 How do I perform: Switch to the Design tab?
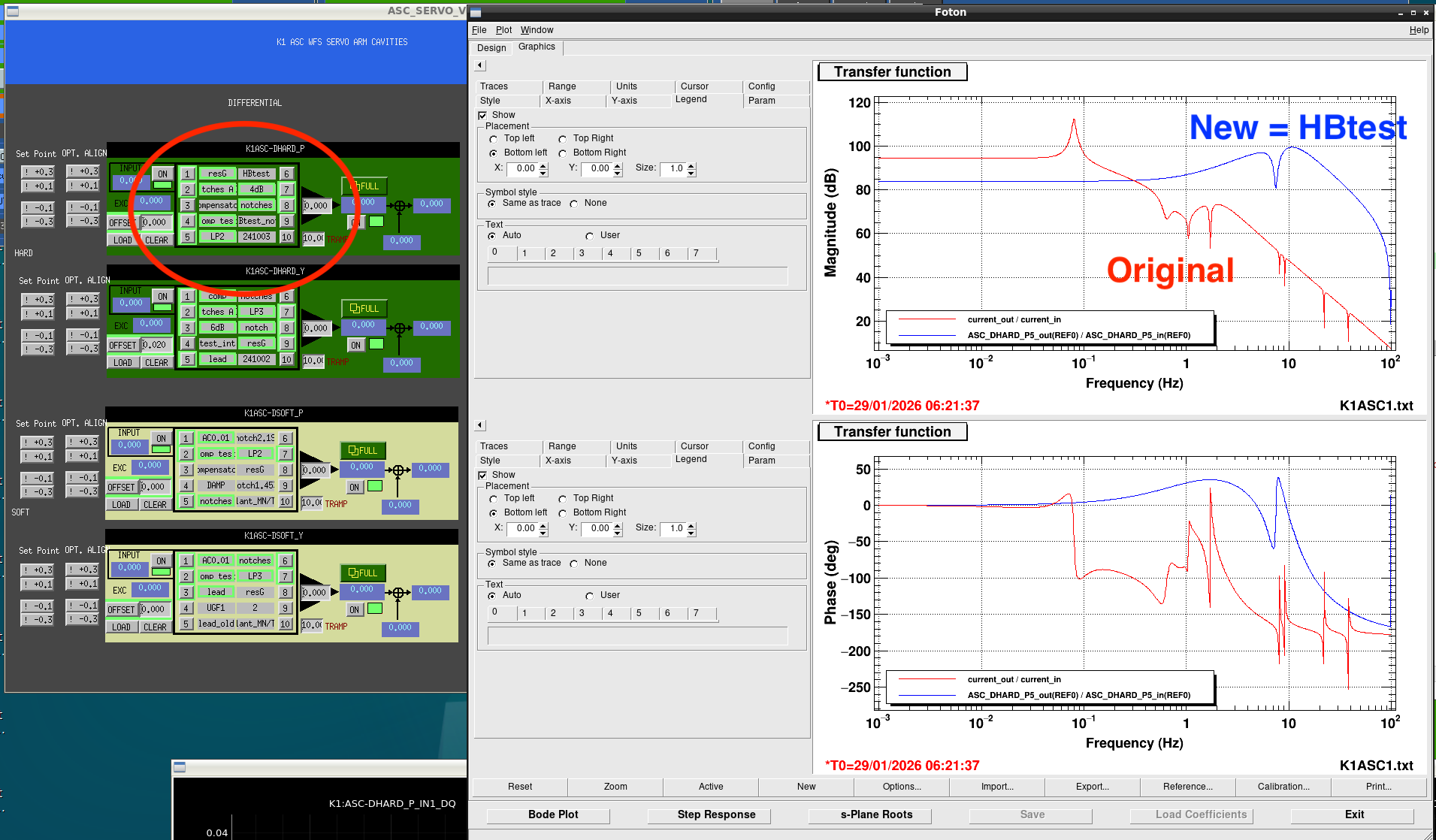pos(491,48)
